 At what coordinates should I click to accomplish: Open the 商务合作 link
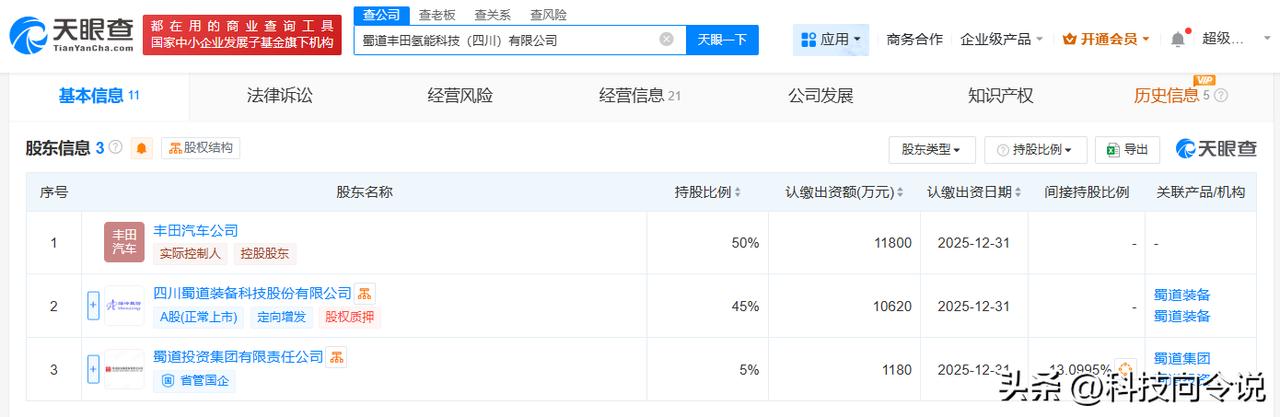[914, 39]
